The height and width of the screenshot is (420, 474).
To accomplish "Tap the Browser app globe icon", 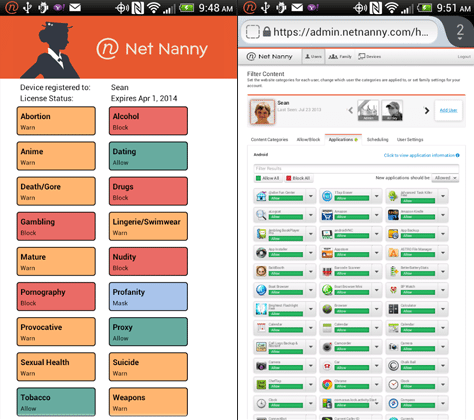I will (327, 309).
